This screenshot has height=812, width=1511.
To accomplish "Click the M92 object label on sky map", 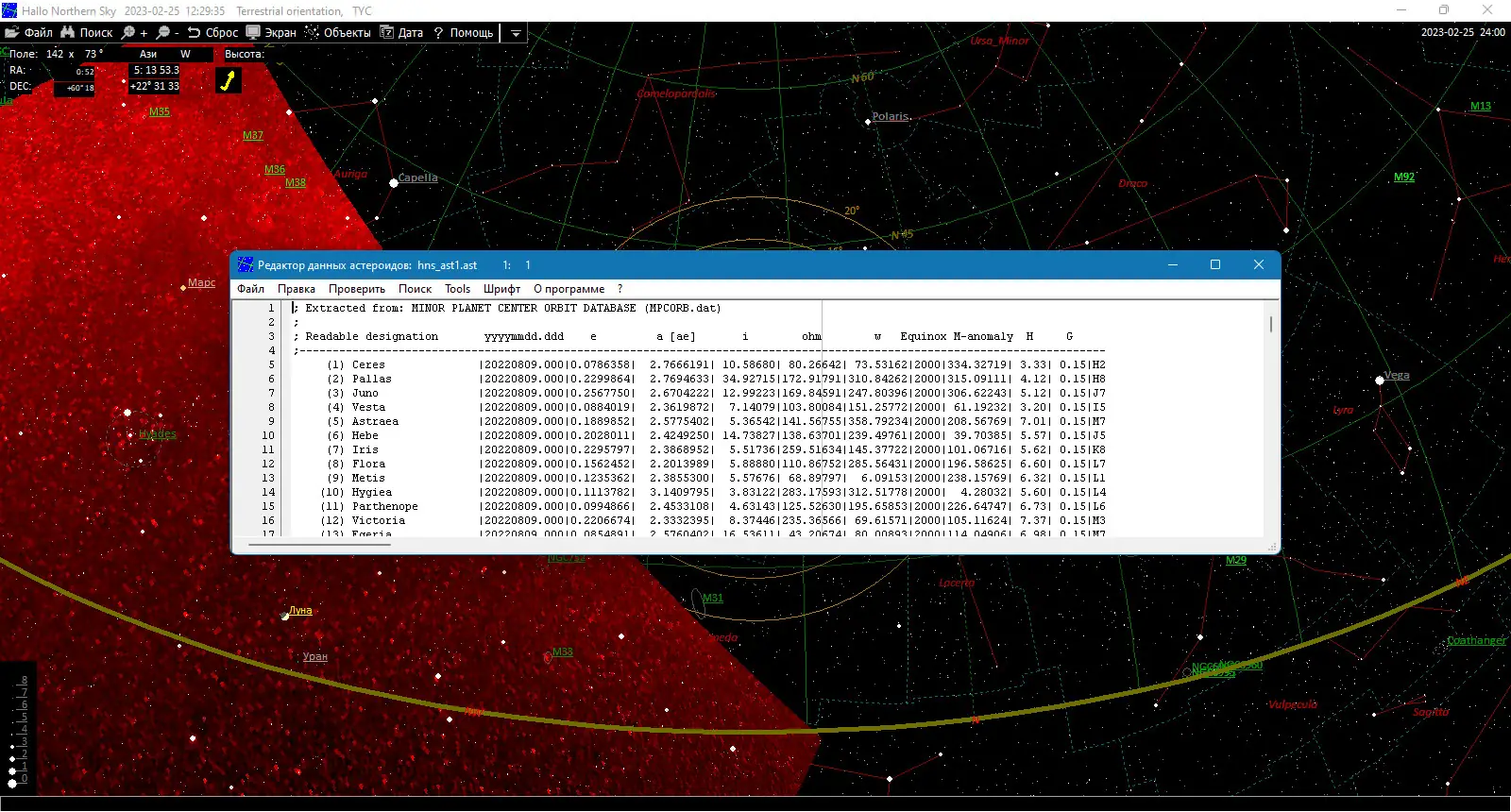I will pyautogui.click(x=1404, y=177).
